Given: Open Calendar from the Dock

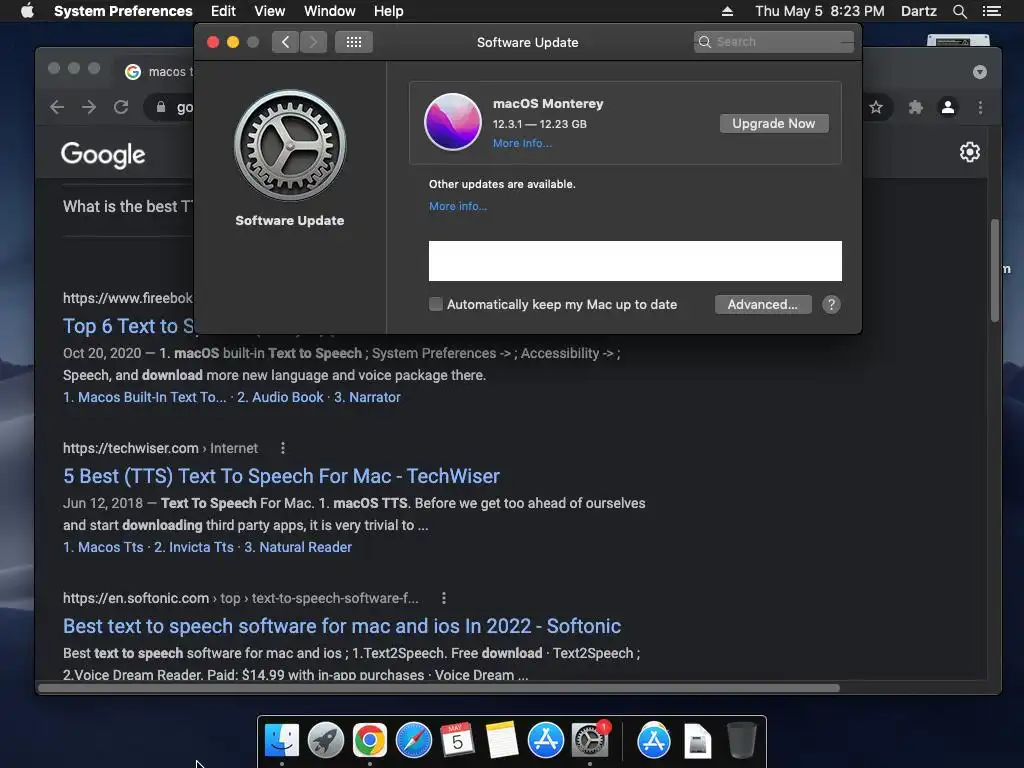Looking at the screenshot, I should (x=458, y=740).
